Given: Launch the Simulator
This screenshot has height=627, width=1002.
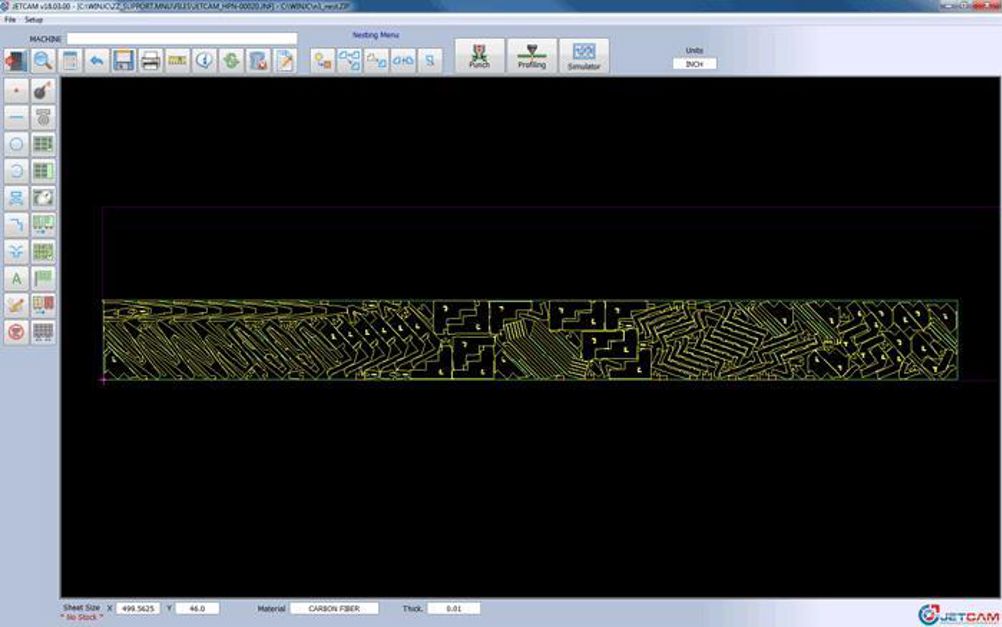Looking at the screenshot, I should tap(584, 56).
